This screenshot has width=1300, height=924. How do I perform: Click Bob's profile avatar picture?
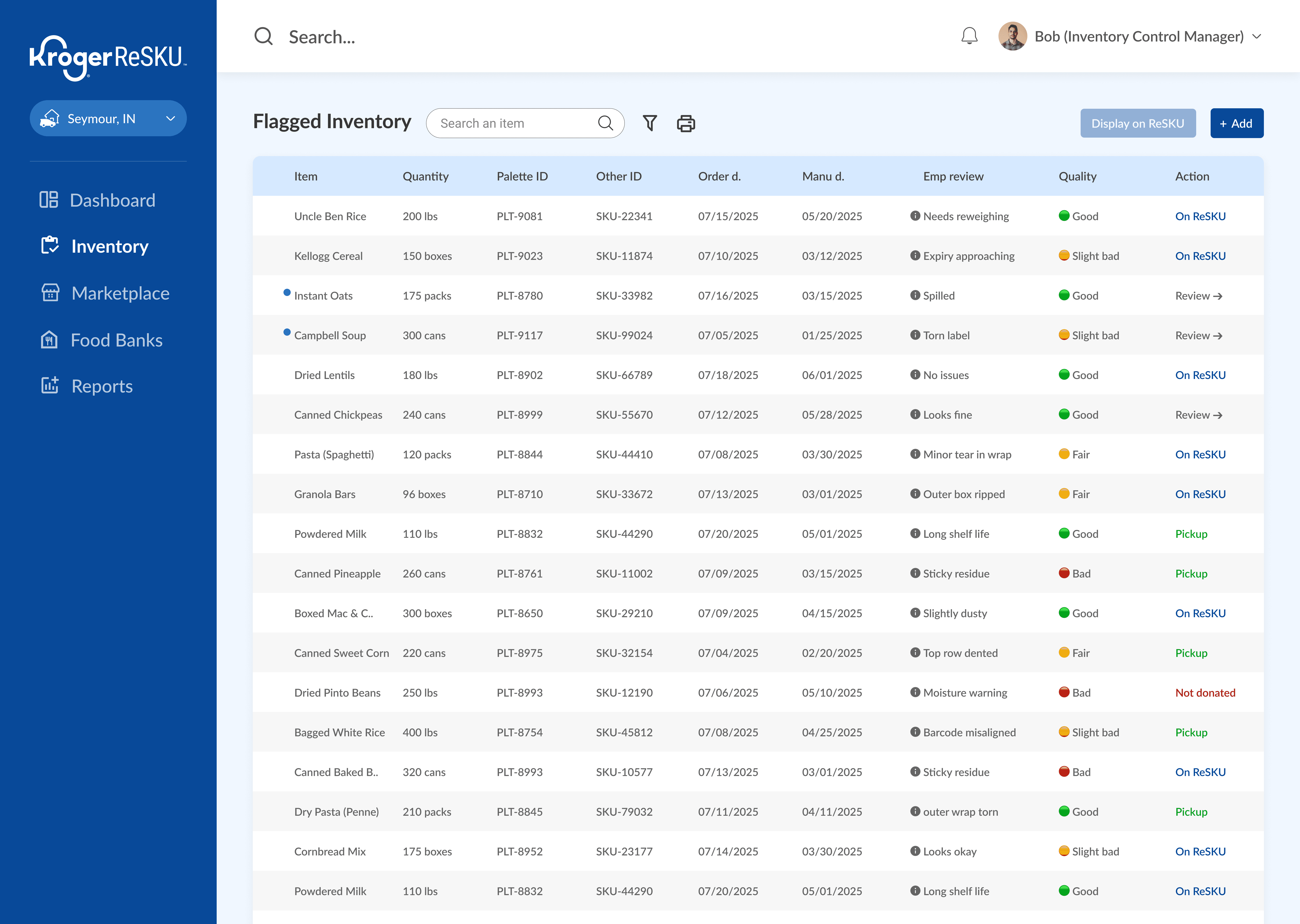click(1012, 36)
